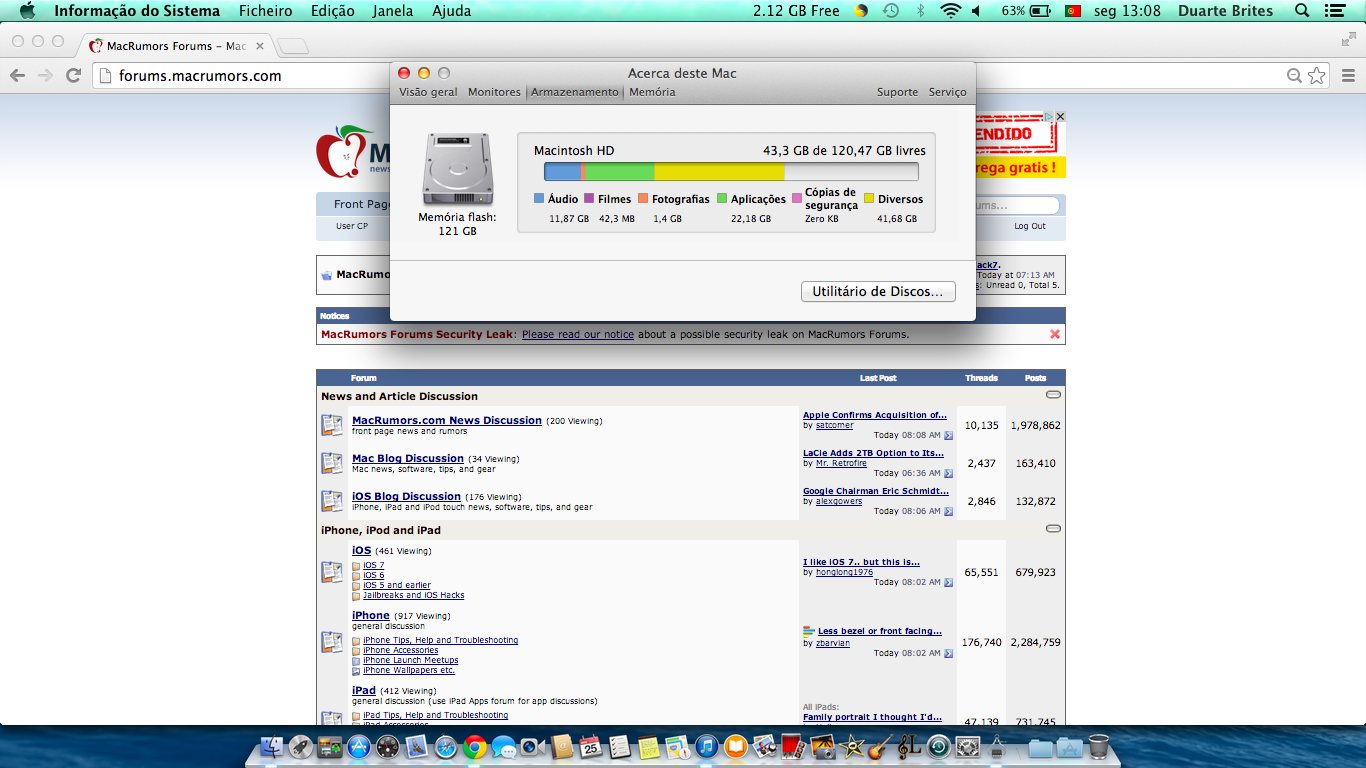Collapse iPhone, iPod and iPad section
The width and height of the screenshot is (1366, 768).
pos(1053,528)
